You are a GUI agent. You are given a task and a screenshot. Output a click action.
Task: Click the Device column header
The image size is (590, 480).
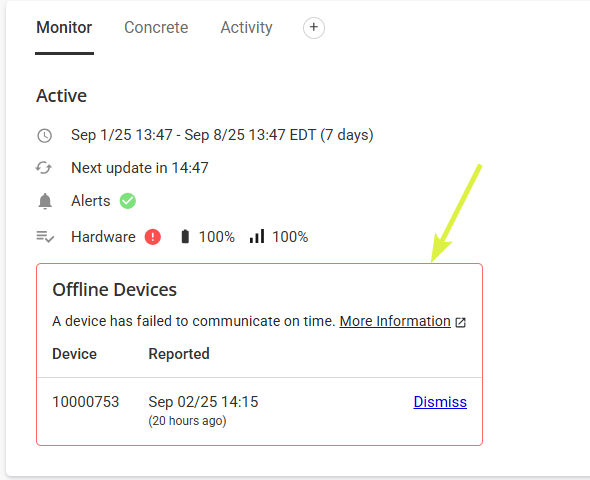[x=75, y=354]
